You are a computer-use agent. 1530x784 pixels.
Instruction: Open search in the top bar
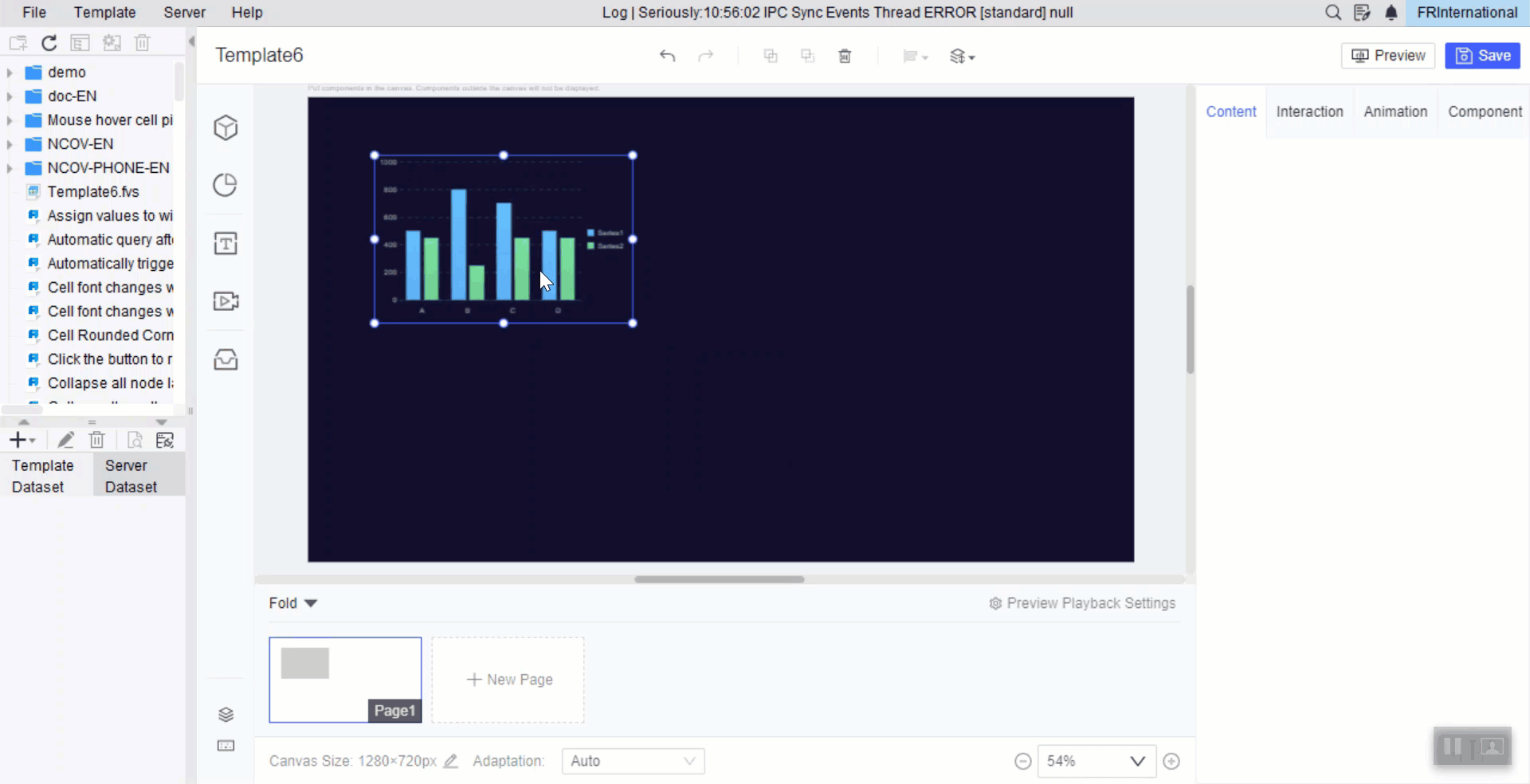click(1333, 13)
